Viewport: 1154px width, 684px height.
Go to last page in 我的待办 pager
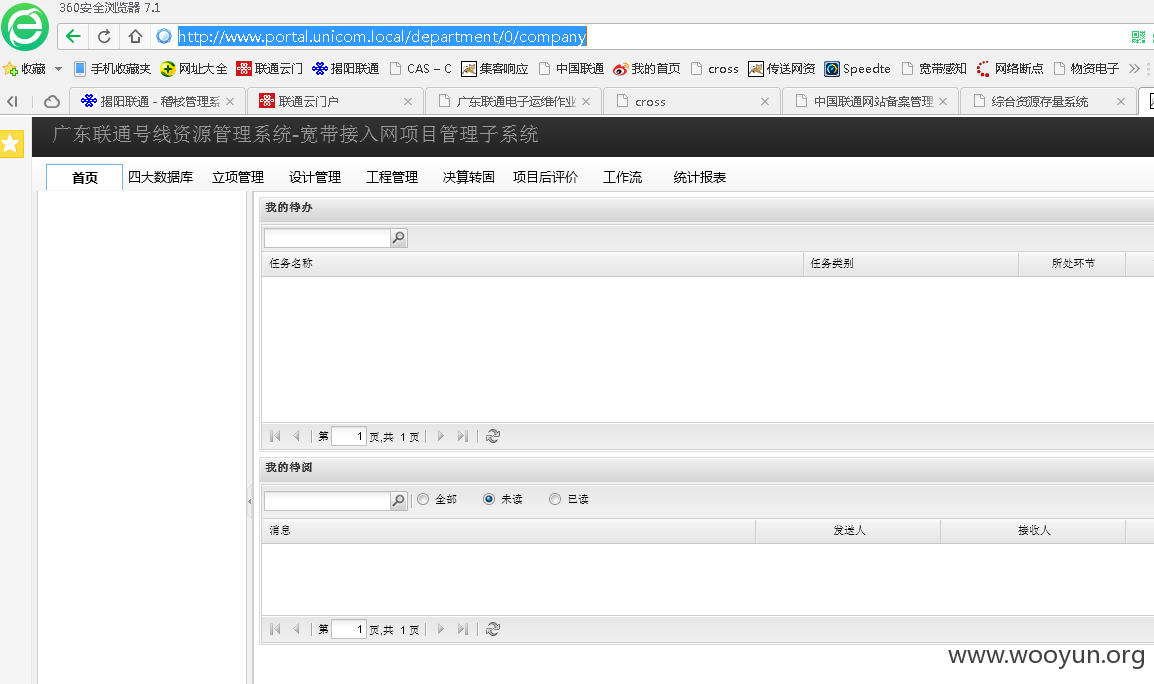(x=462, y=436)
